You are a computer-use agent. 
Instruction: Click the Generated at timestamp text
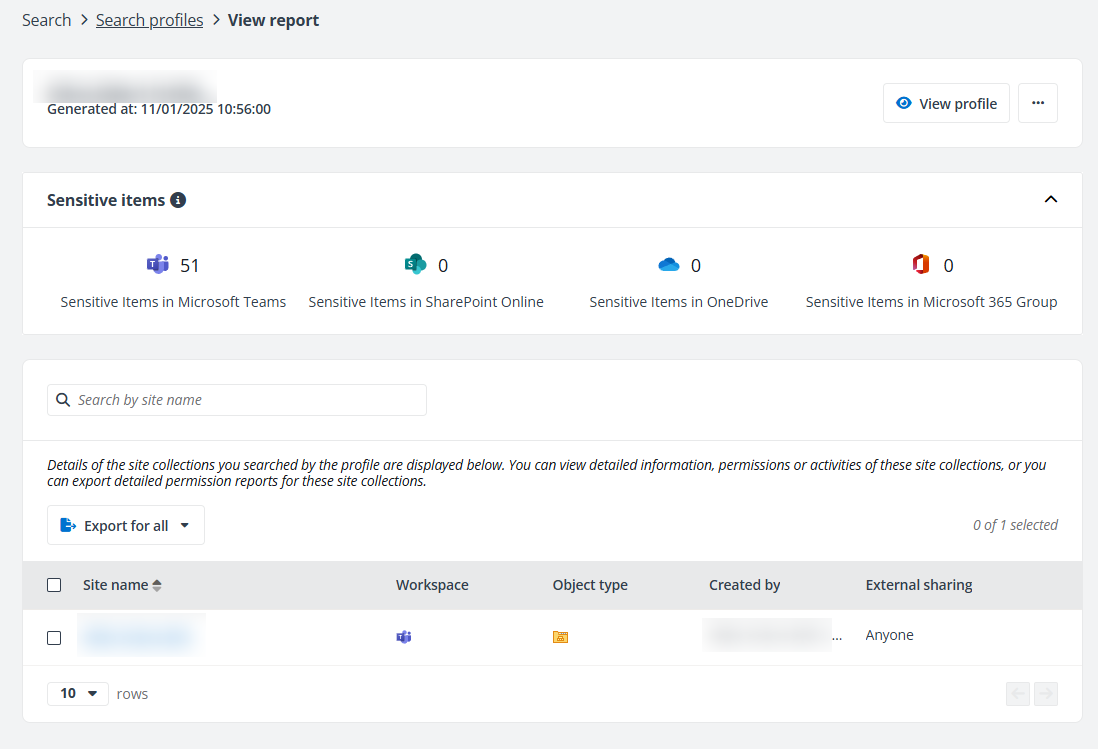point(159,109)
